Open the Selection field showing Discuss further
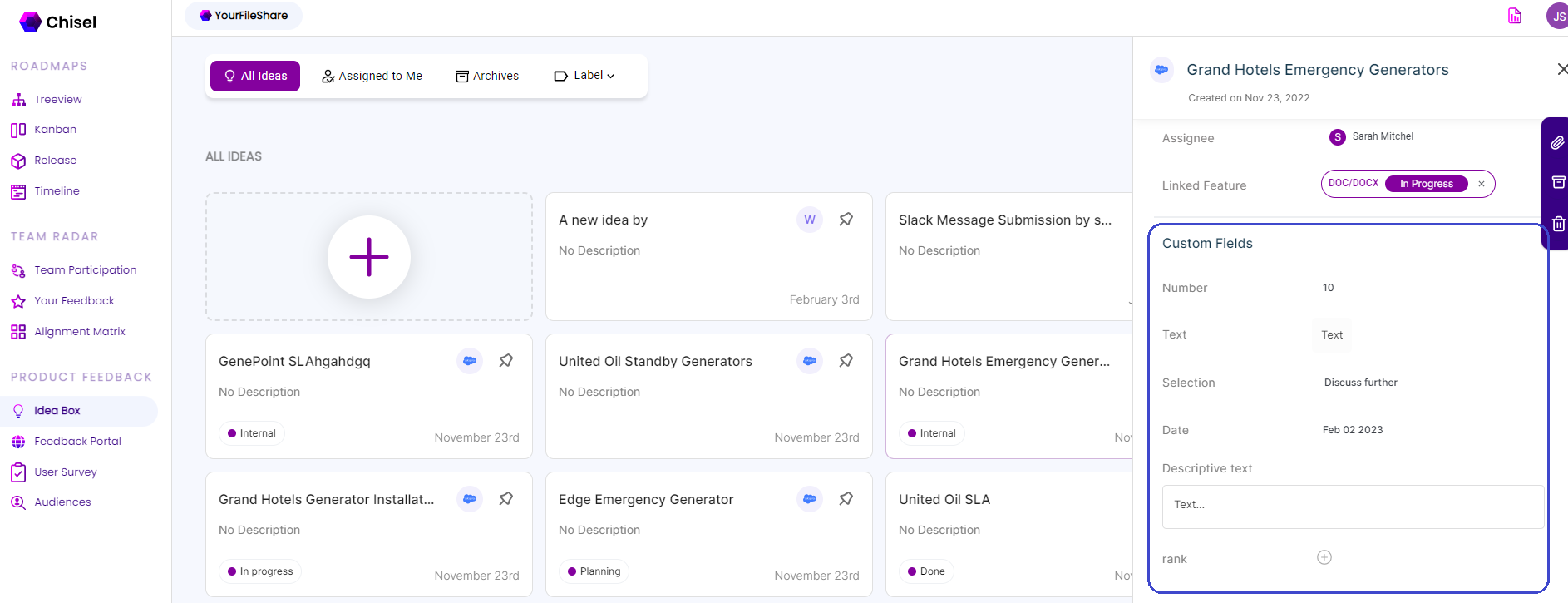This screenshot has height=603, width=1568. (x=1360, y=383)
